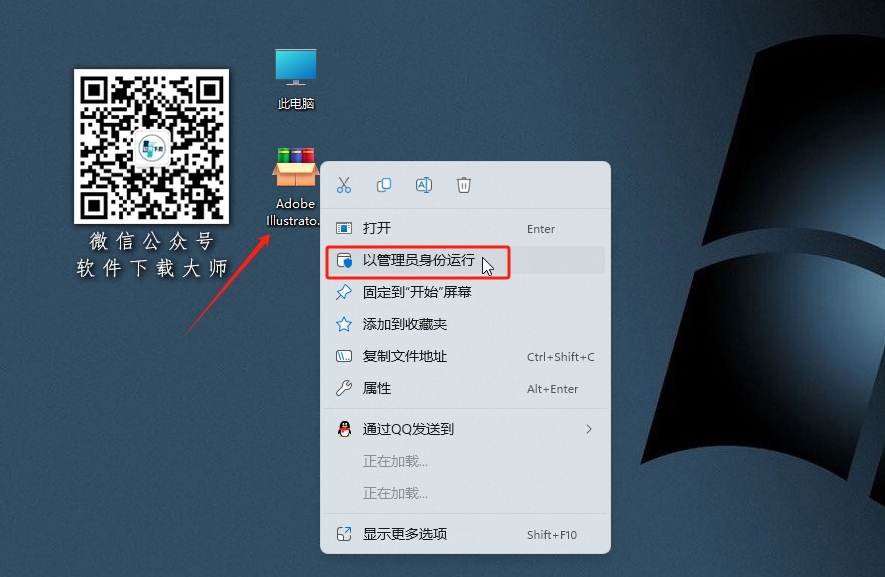Image resolution: width=885 pixels, height=577 pixels.
Task: Click the shield icon beside 以管理员身份运行
Action: [x=344, y=260]
